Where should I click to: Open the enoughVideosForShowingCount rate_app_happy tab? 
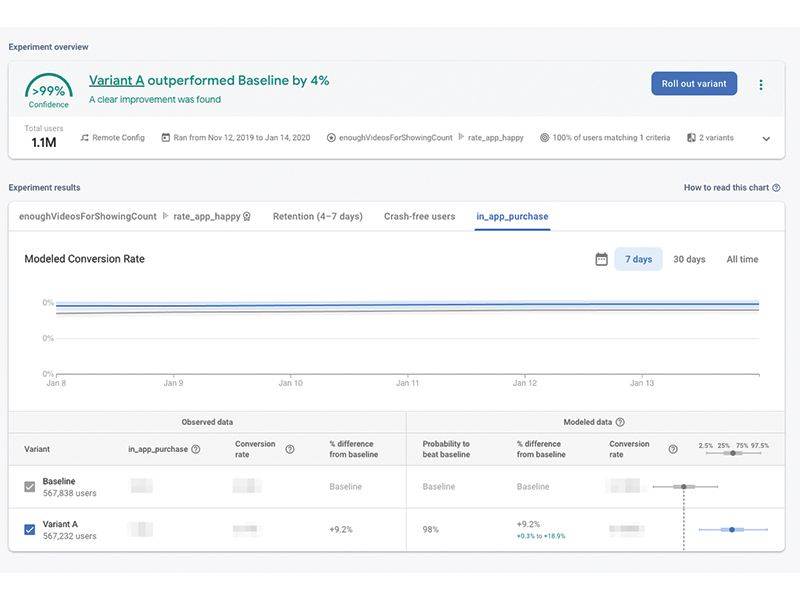pyautogui.click(x=135, y=216)
